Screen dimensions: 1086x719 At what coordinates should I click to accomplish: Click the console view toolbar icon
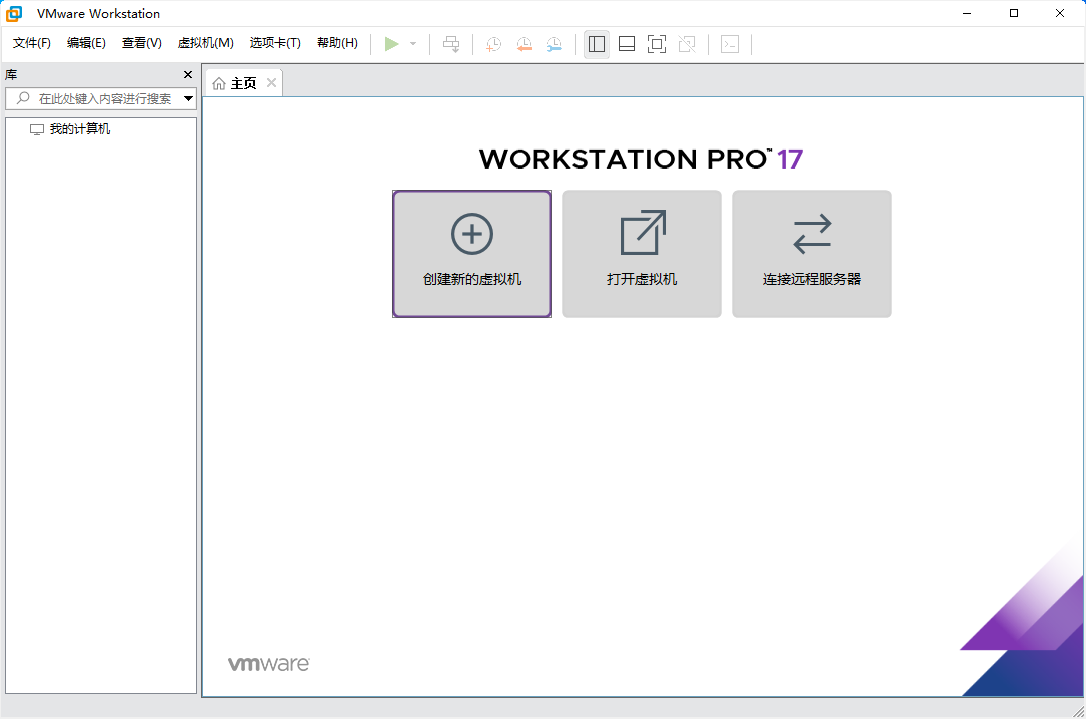[x=730, y=44]
